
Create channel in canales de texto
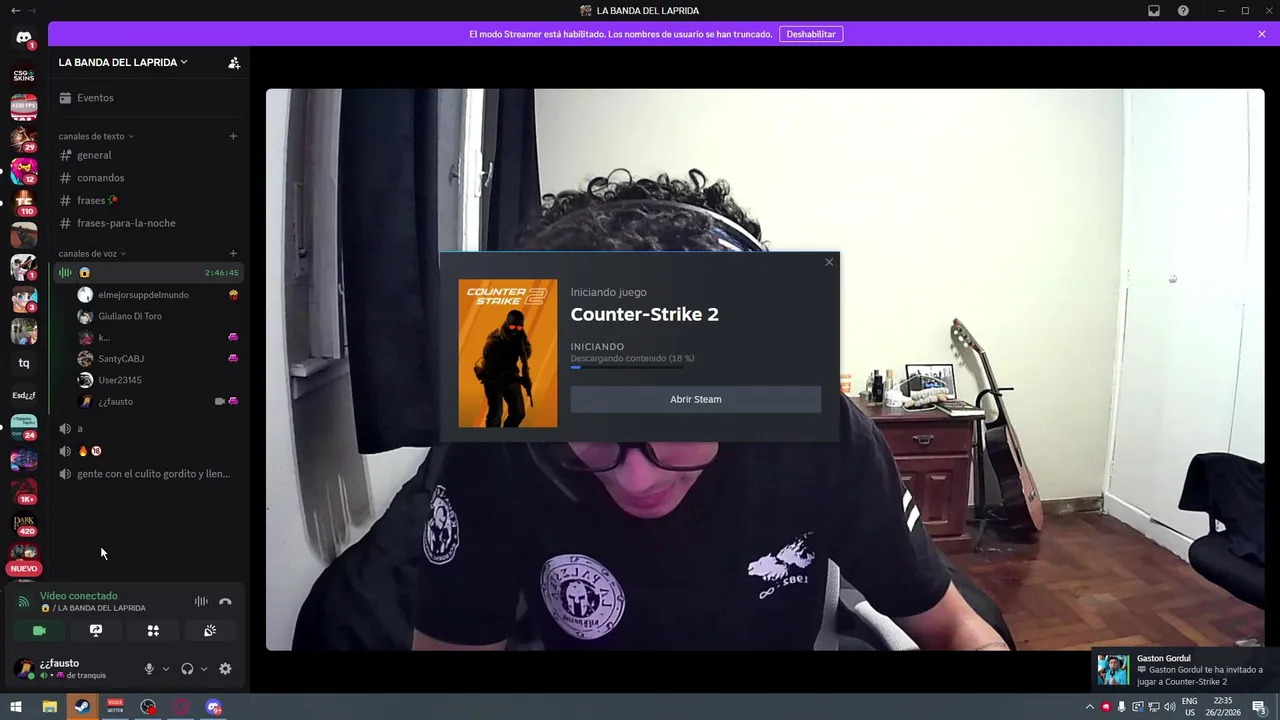(x=233, y=136)
